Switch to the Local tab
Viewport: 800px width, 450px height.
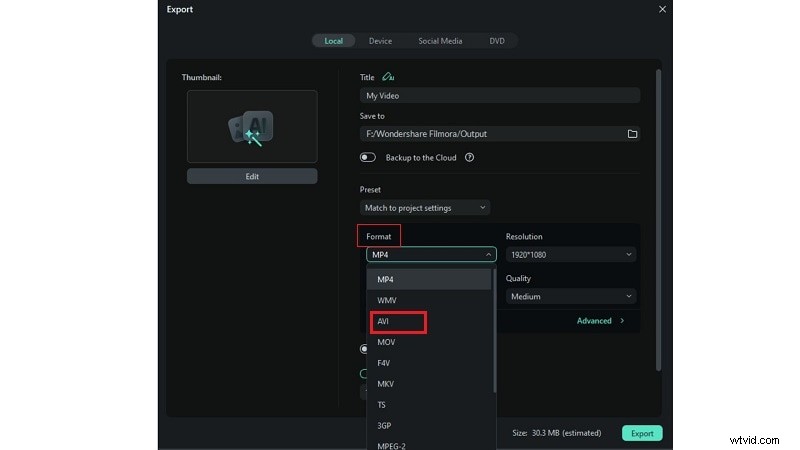click(334, 41)
